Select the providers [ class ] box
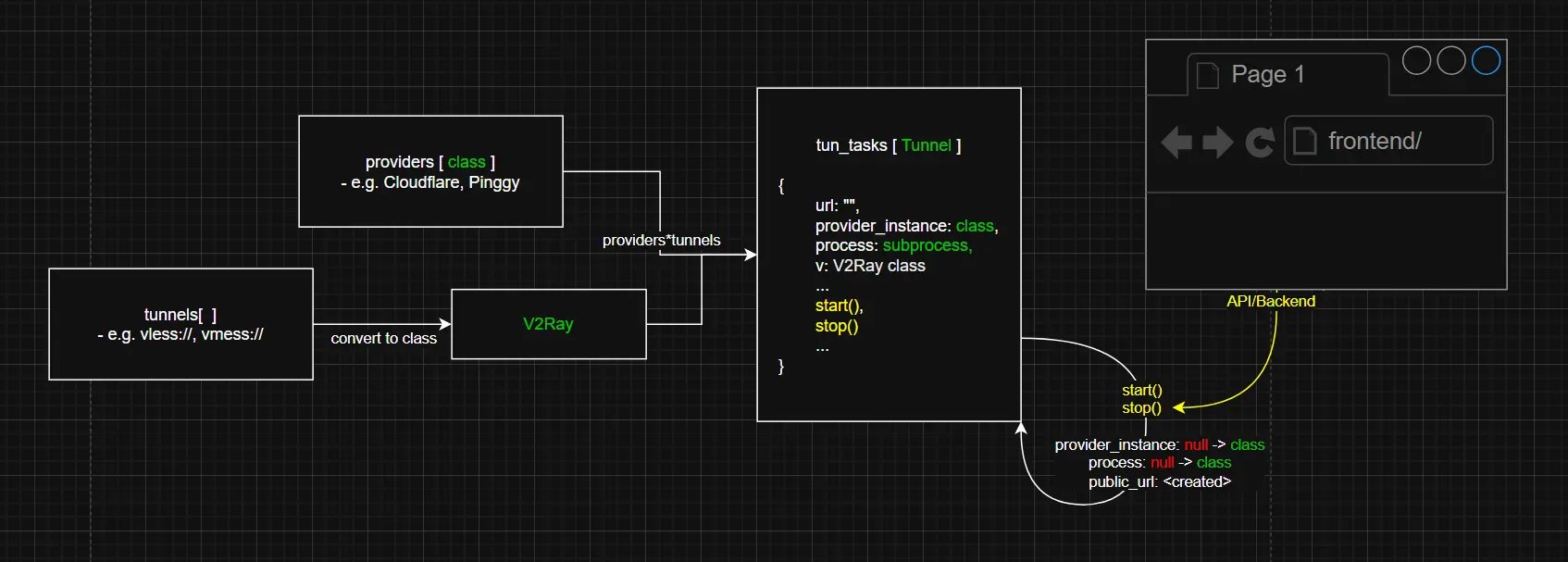The image size is (1568, 562). tap(430, 171)
